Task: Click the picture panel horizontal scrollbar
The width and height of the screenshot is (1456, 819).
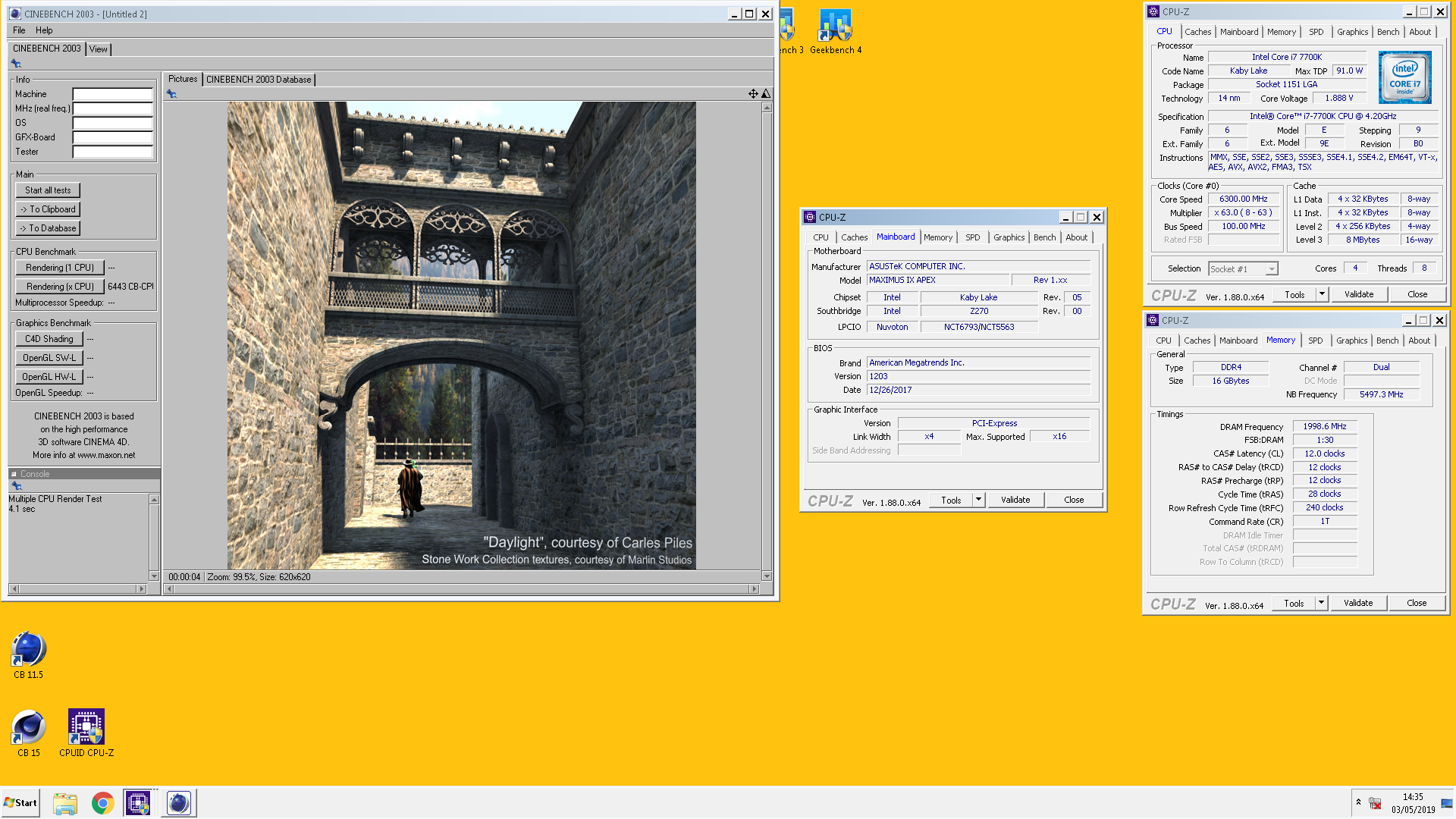Action: pyautogui.click(x=462, y=589)
